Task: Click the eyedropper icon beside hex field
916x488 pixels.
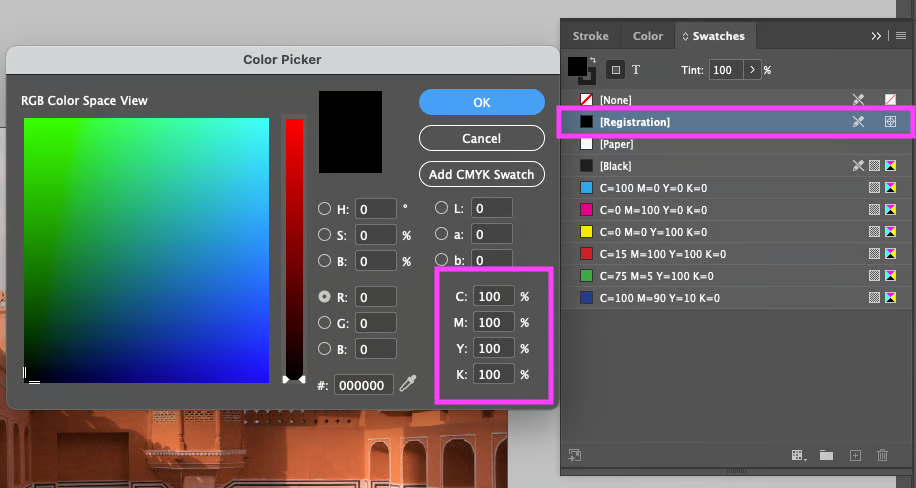Action: [x=407, y=385]
